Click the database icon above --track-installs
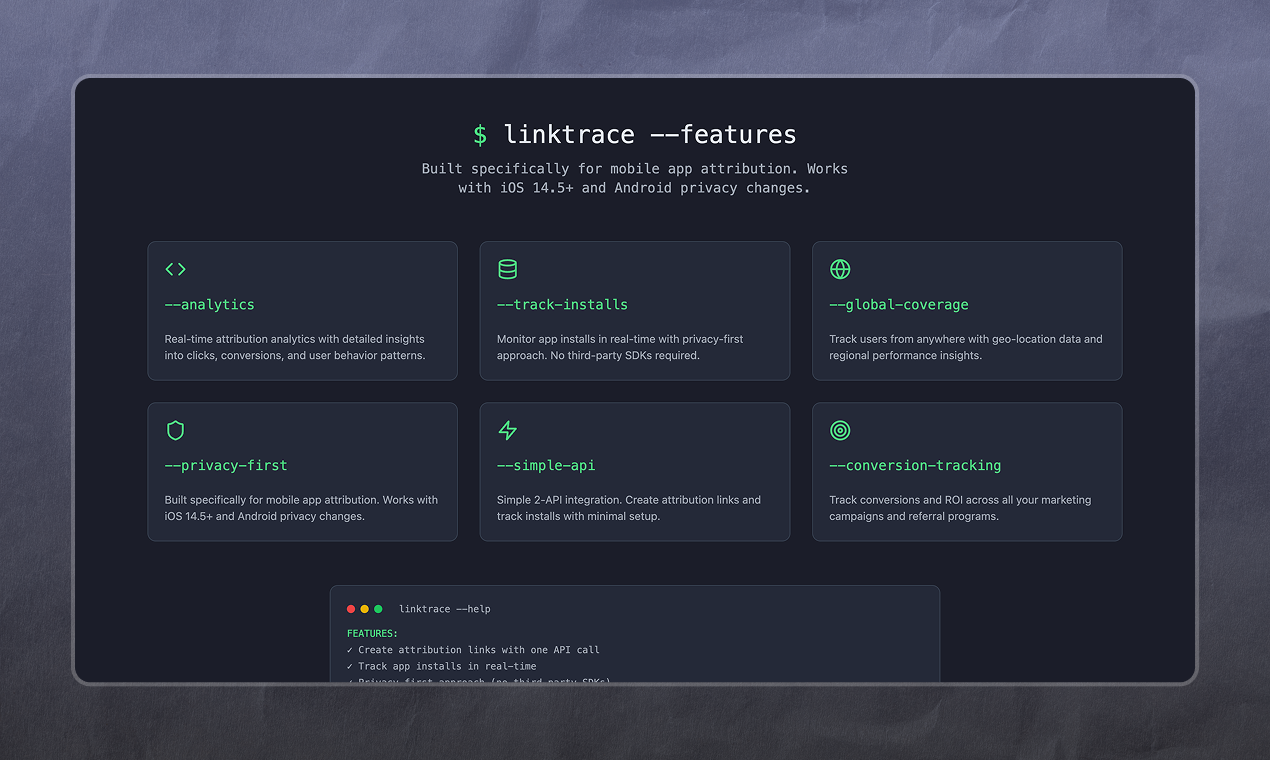The height and width of the screenshot is (760, 1270). click(507, 269)
